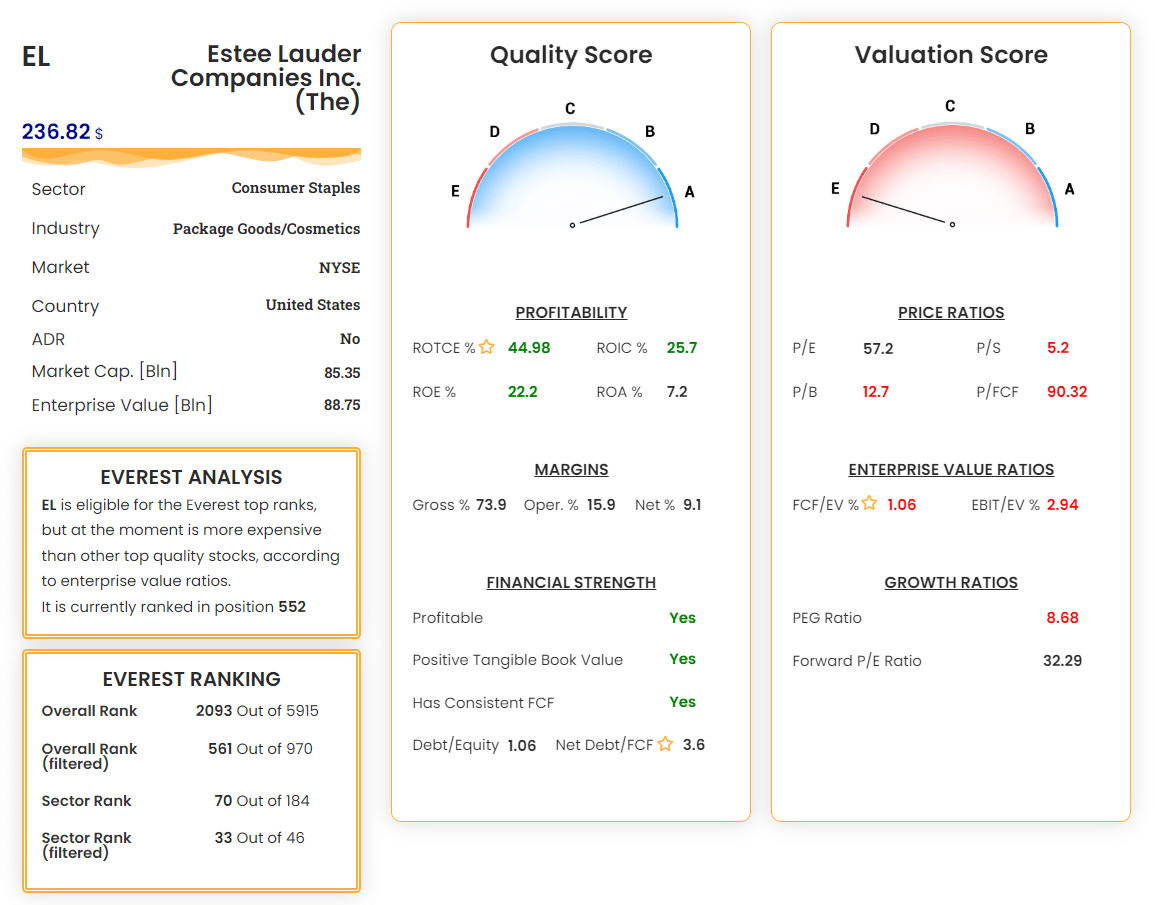This screenshot has width=1155, height=905.
Task: Select the Valuation Score card title
Action: tap(951, 54)
